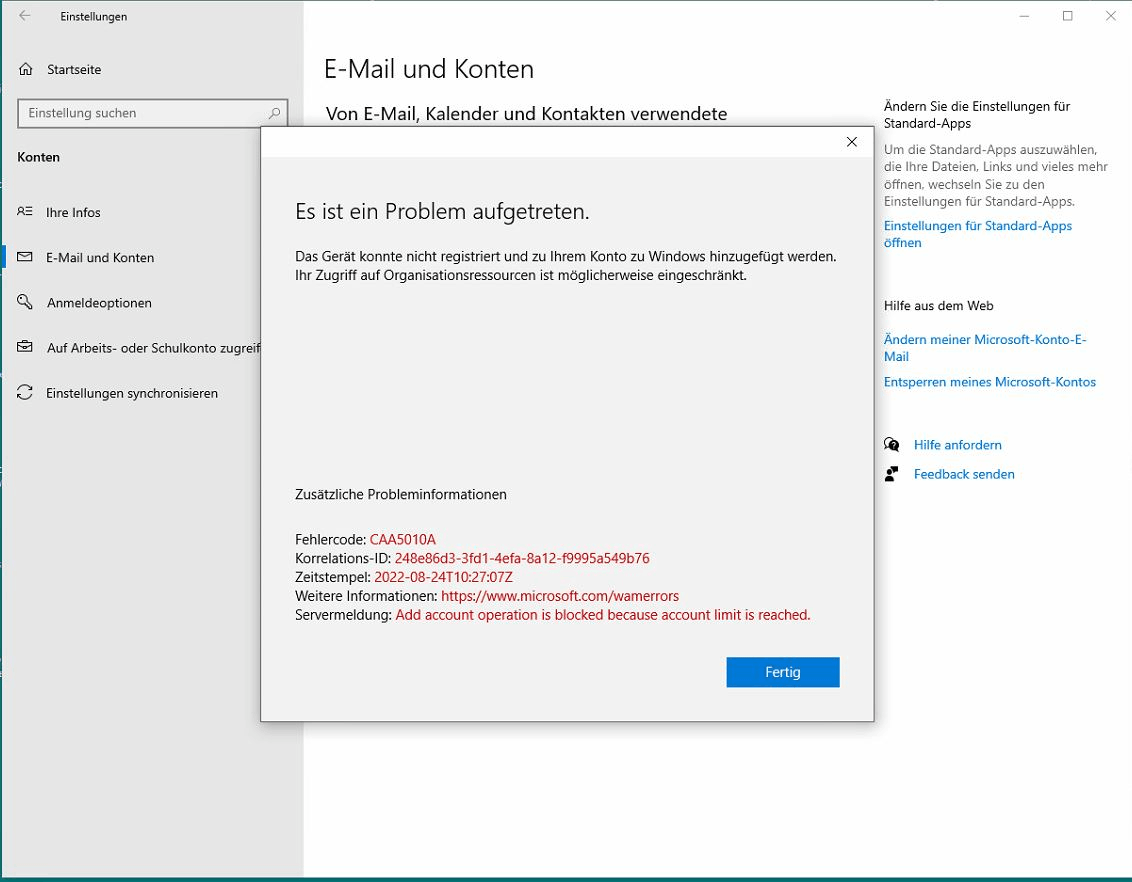Screen dimensions: 1132x882
Task: Click Zusätzliche Probleminformationen label
Action: 401,494
